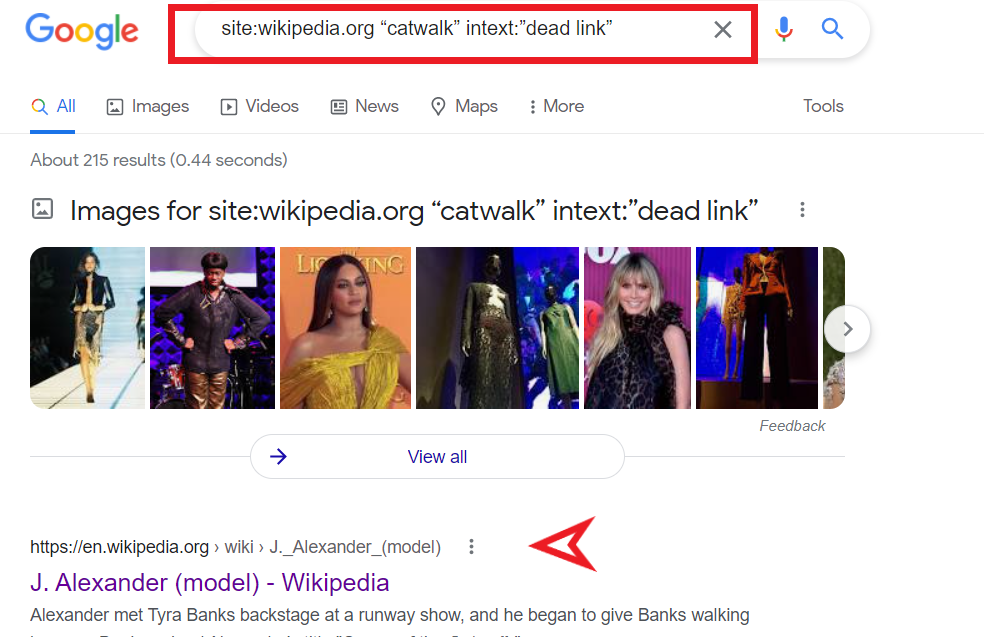
Task: Switch to the Videos tab
Action: 259,106
